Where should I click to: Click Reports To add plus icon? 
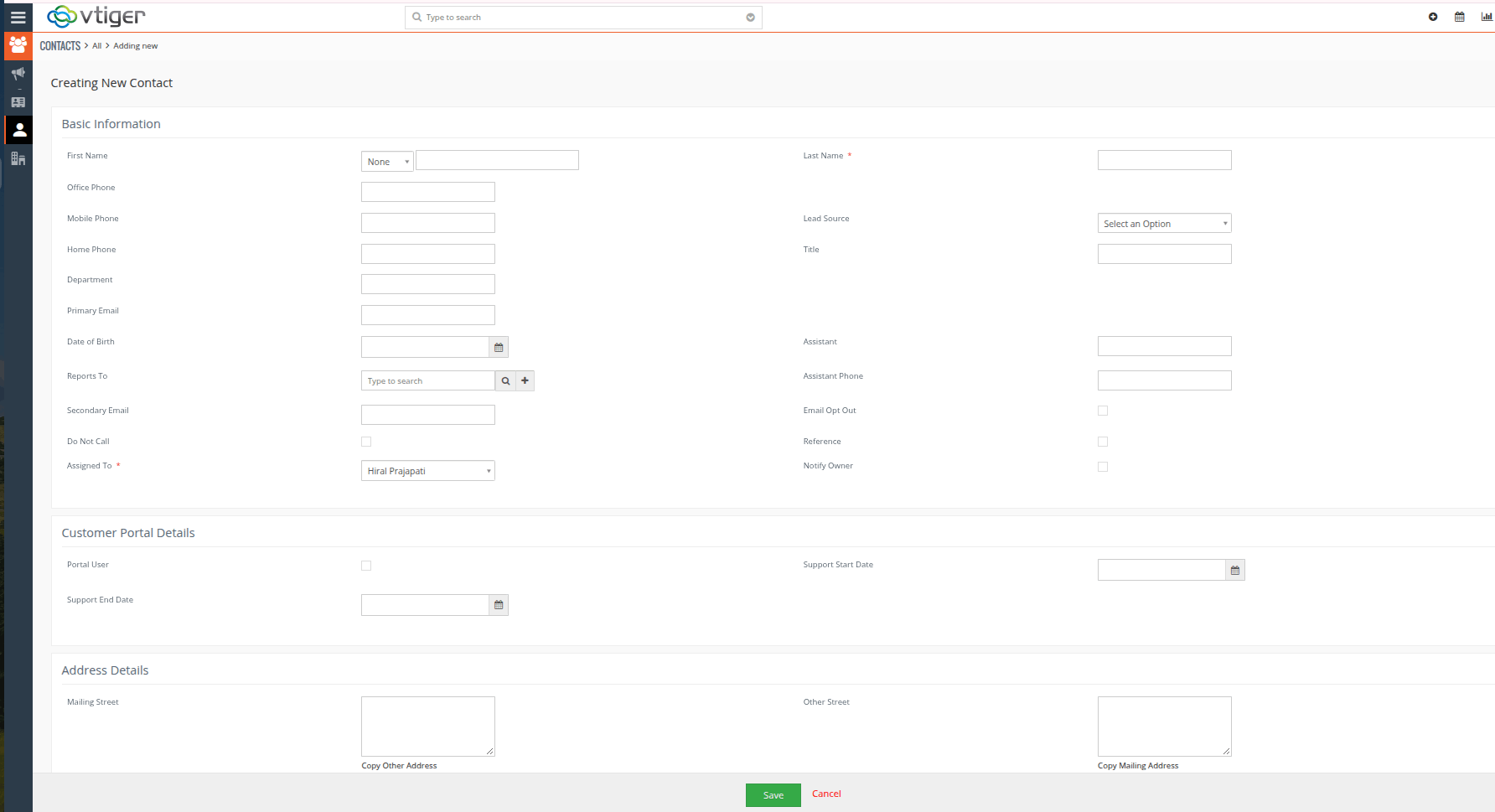click(x=525, y=381)
